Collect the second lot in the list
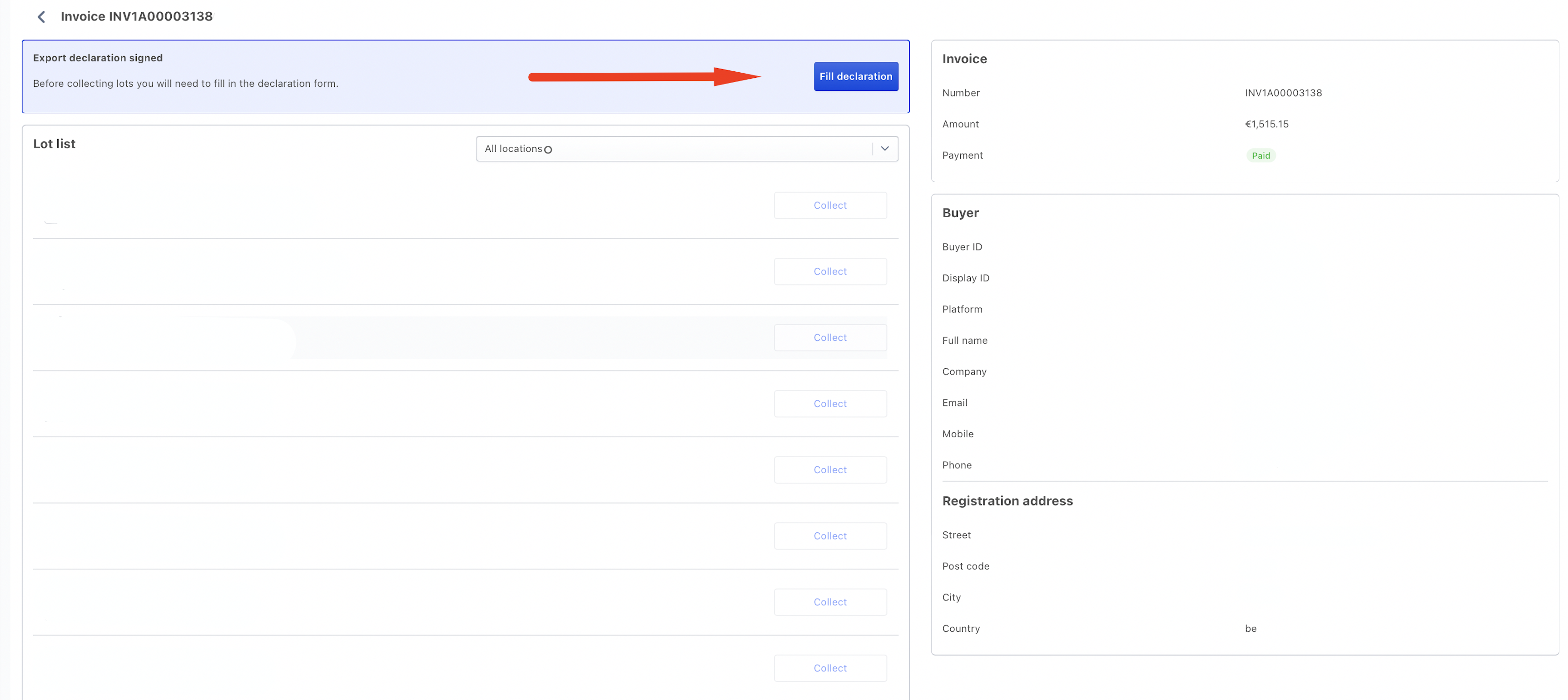This screenshot has width=1568, height=700. [830, 271]
